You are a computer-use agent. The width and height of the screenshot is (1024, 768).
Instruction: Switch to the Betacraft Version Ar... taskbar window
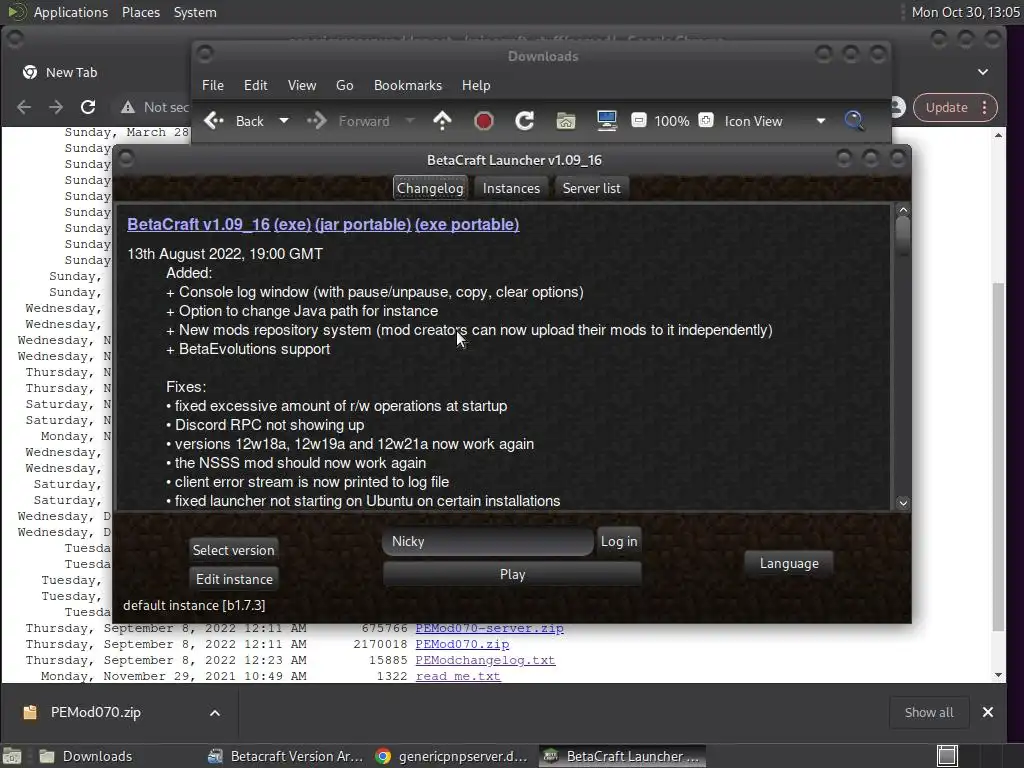click(x=286, y=756)
